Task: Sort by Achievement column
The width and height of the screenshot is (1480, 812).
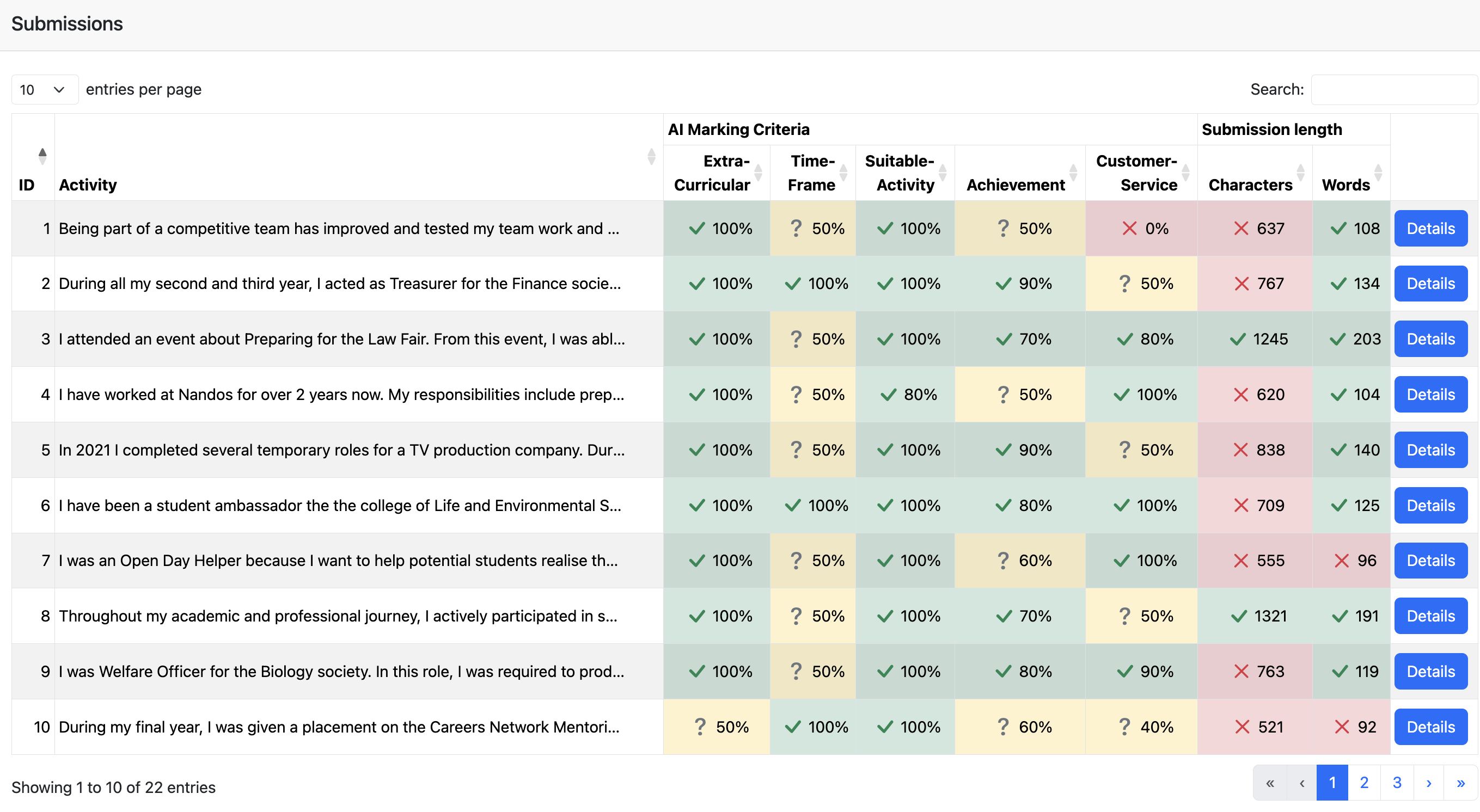Action: (x=1073, y=173)
